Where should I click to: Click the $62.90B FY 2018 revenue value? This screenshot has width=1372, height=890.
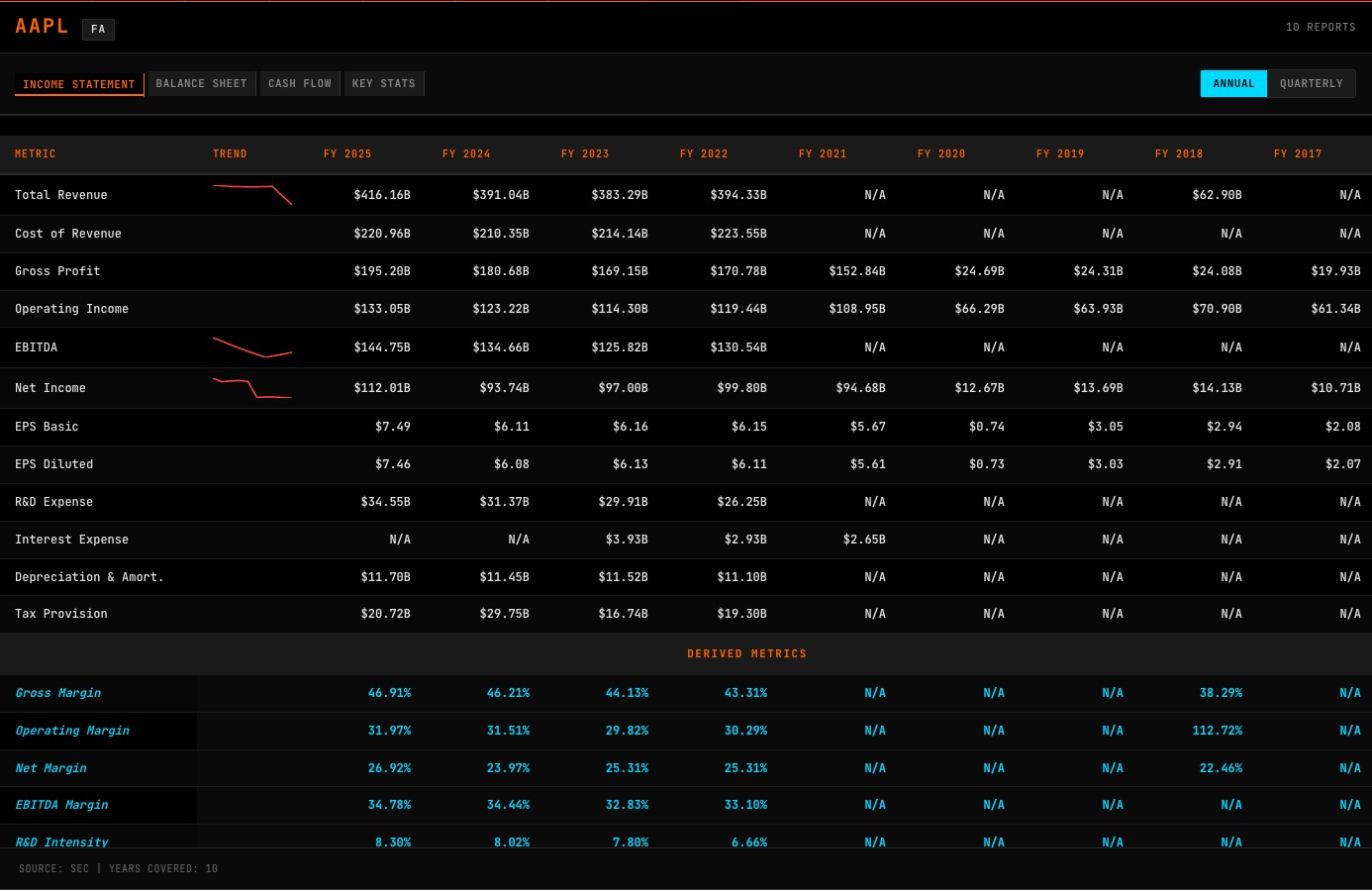pos(1217,195)
